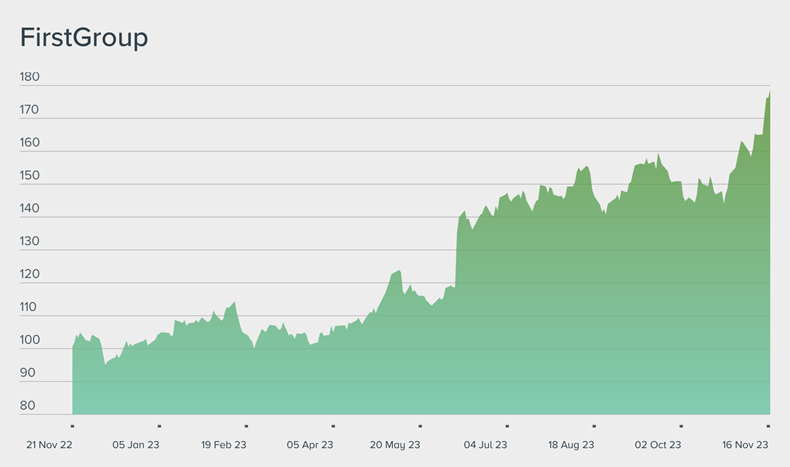
Task: Select the 05 Jan 23 date label
Action: pos(136,444)
